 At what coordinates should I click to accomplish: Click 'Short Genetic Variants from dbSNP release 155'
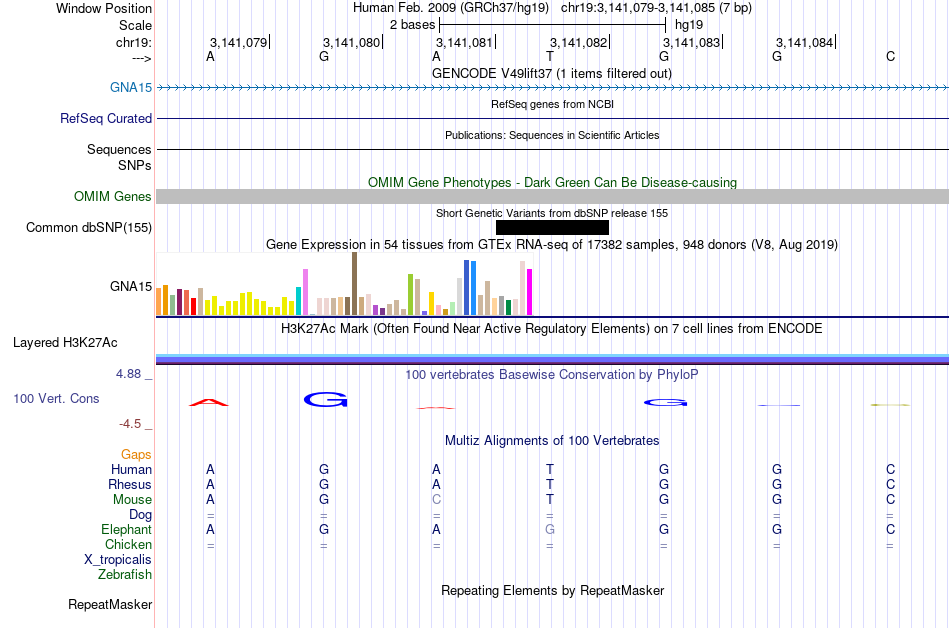(x=552, y=213)
